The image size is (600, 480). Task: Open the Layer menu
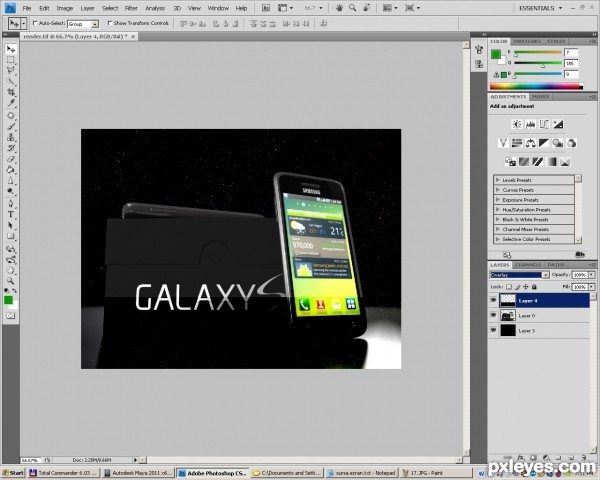[87, 8]
